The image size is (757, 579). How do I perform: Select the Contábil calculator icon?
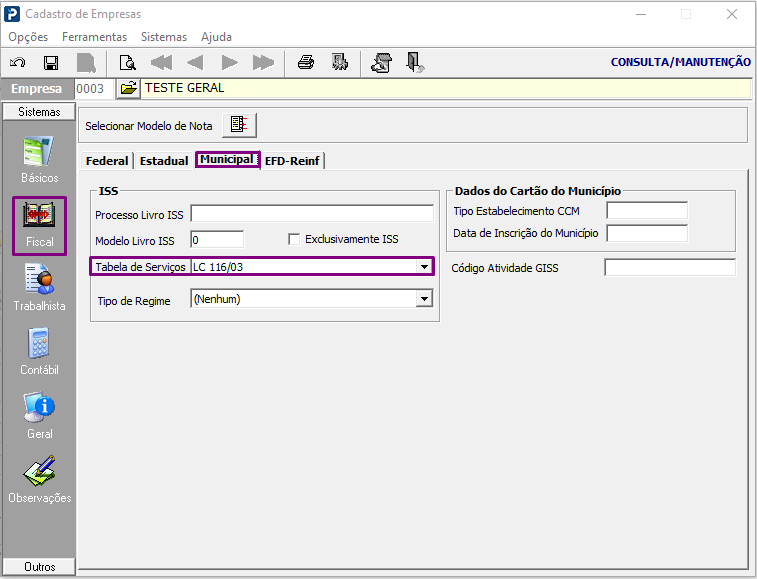39,352
